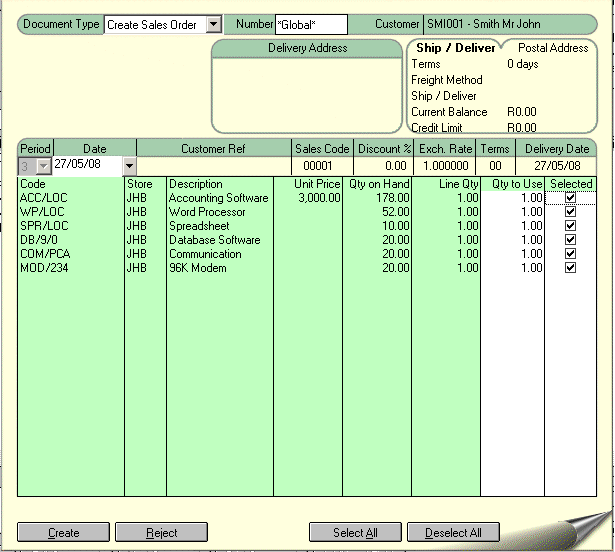Click the Spreadsheet description

(199, 226)
